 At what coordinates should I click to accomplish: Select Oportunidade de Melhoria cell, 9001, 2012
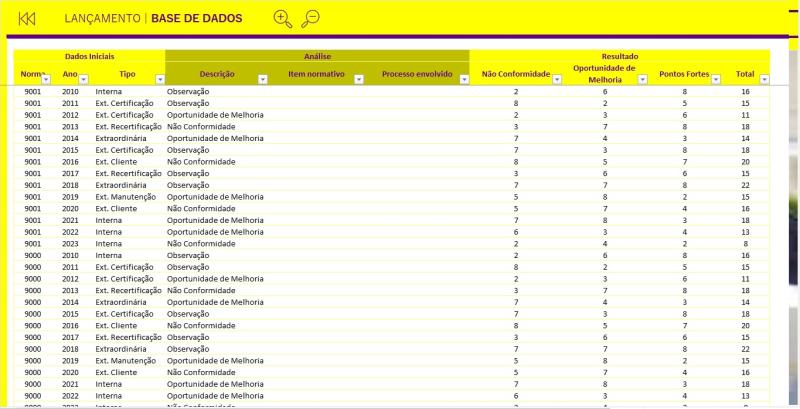pos(215,115)
